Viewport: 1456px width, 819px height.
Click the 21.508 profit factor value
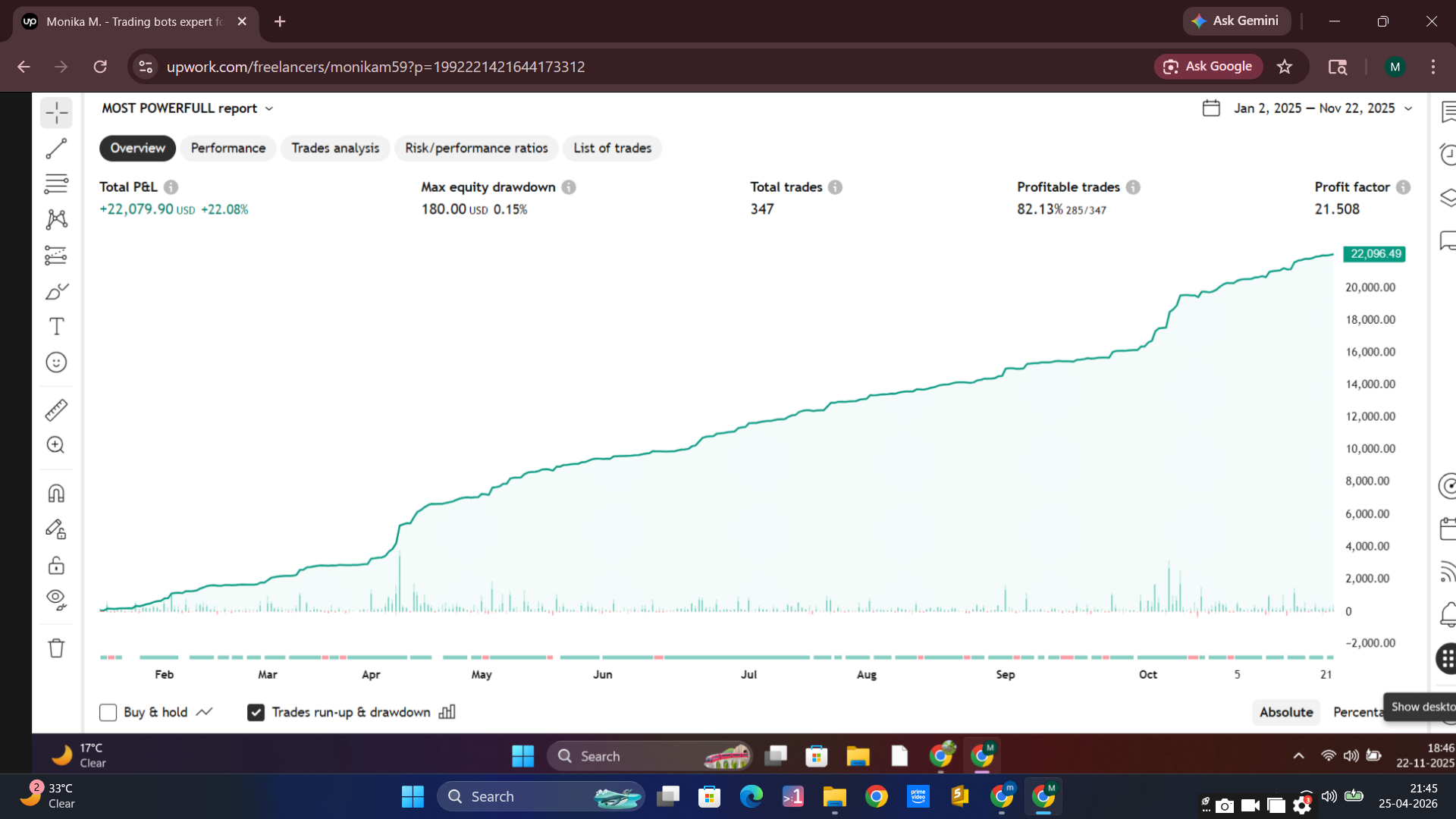point(1337,209)
